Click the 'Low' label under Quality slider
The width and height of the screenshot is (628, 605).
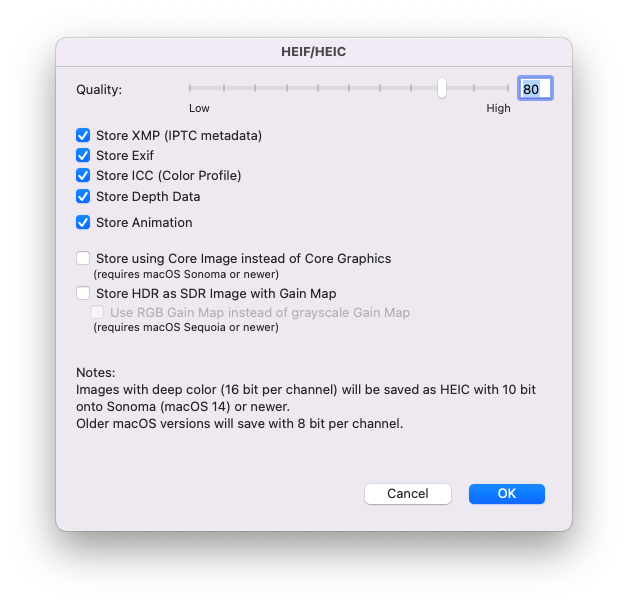(199, 108)
